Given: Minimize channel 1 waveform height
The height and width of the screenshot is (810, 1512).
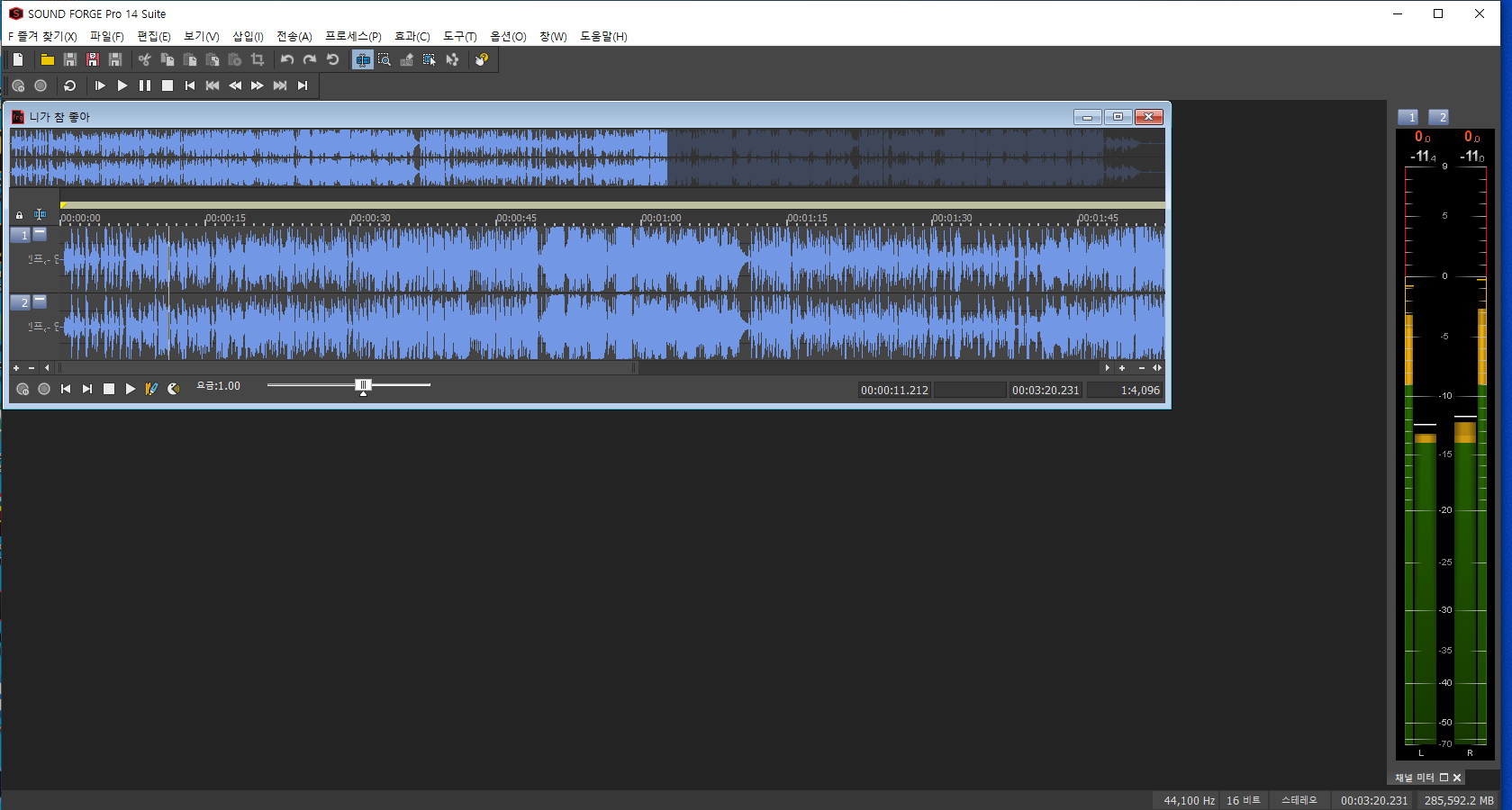Looking at the screenshot, I should pos(40,233).
